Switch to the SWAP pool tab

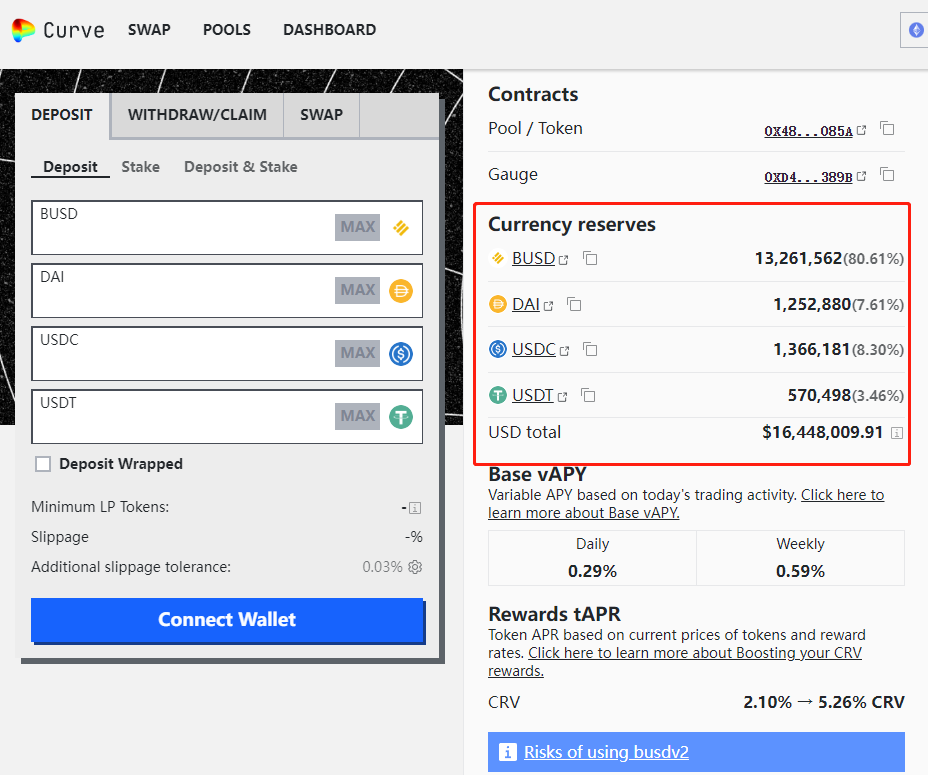click(x=321, y=115)
